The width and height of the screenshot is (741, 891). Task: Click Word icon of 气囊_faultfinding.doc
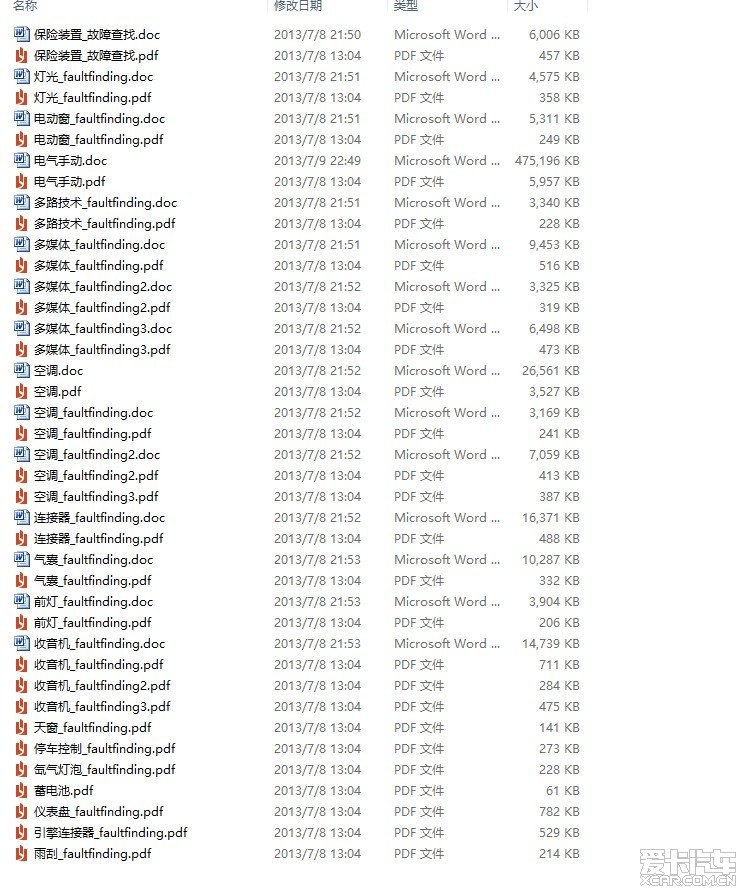tap(22, 559)
